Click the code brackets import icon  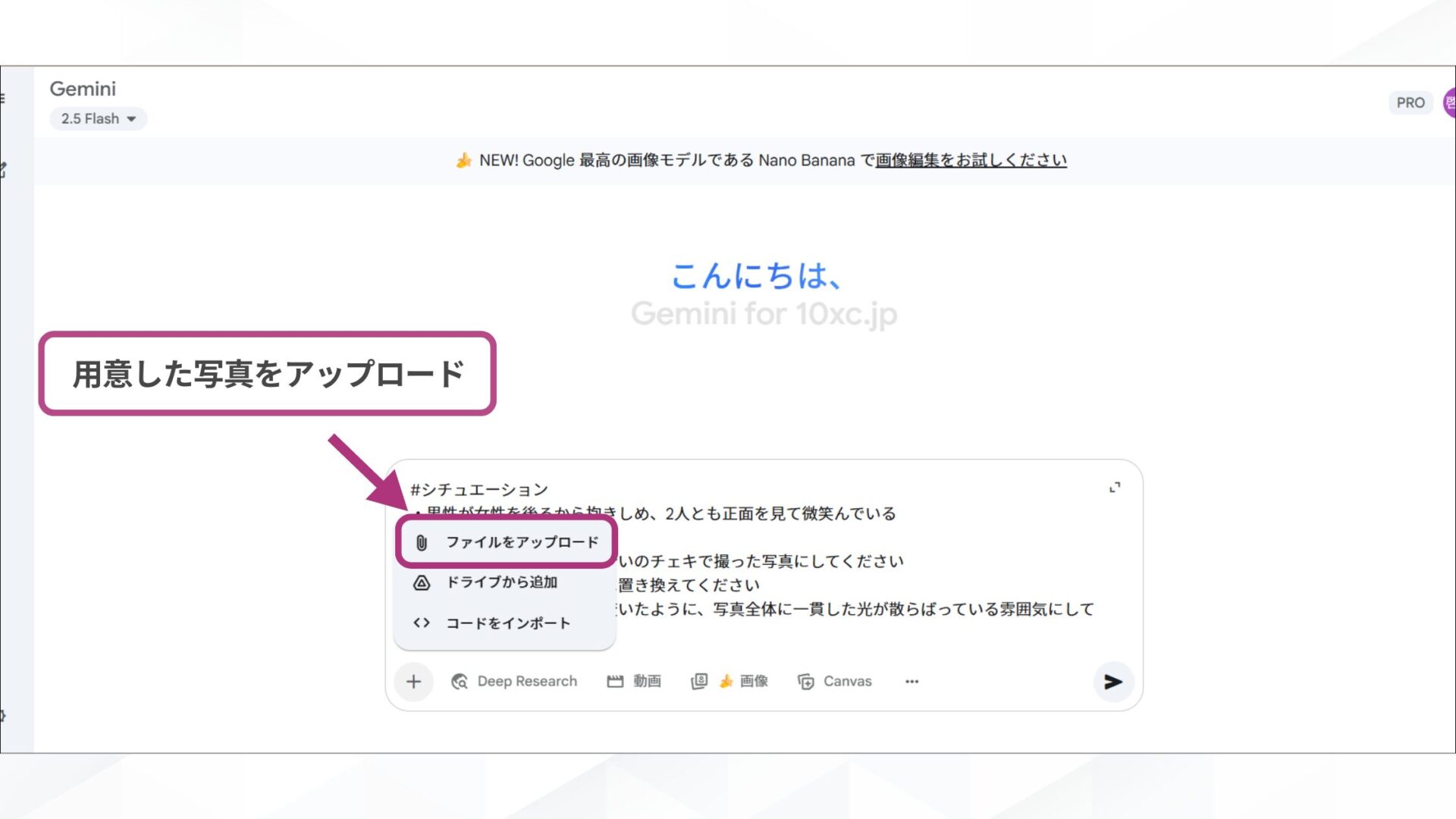422,623
